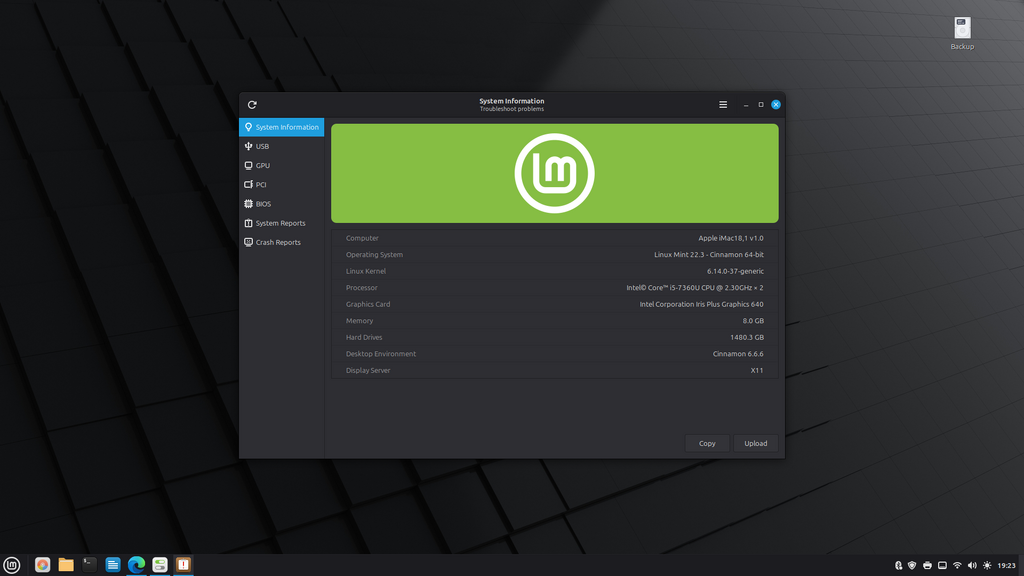The width and height of the screenshot is (1024, 576).
Task: Select the 'Apple iMac18,1 v1.0' value
Action: pos(731,238)
